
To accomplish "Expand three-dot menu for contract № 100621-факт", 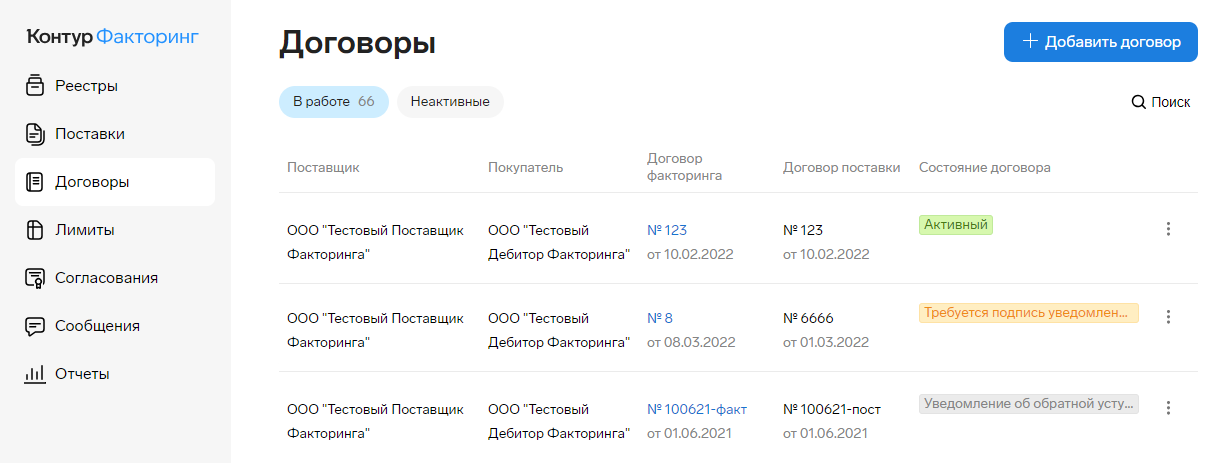I will coord(1167,407).
